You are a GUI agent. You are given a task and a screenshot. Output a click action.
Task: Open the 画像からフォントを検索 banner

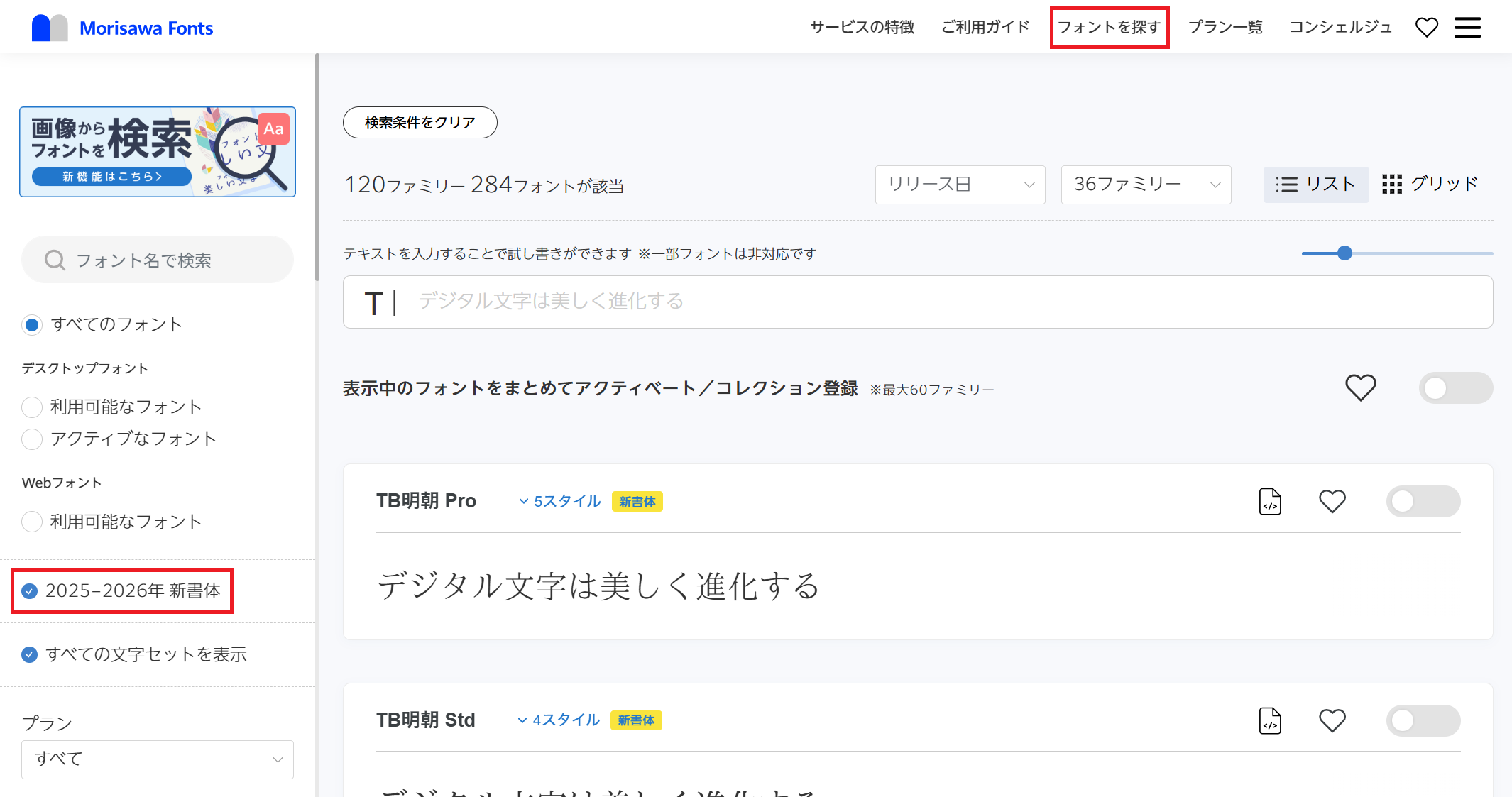[158, 152]
